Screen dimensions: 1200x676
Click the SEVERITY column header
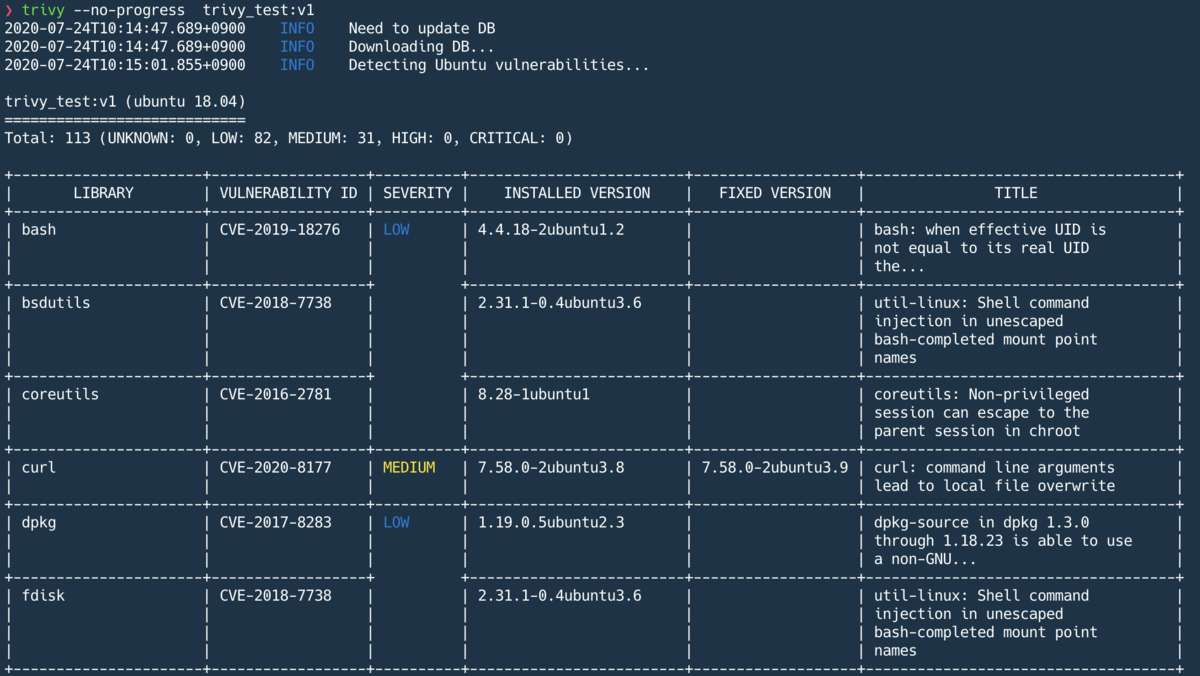417,193
